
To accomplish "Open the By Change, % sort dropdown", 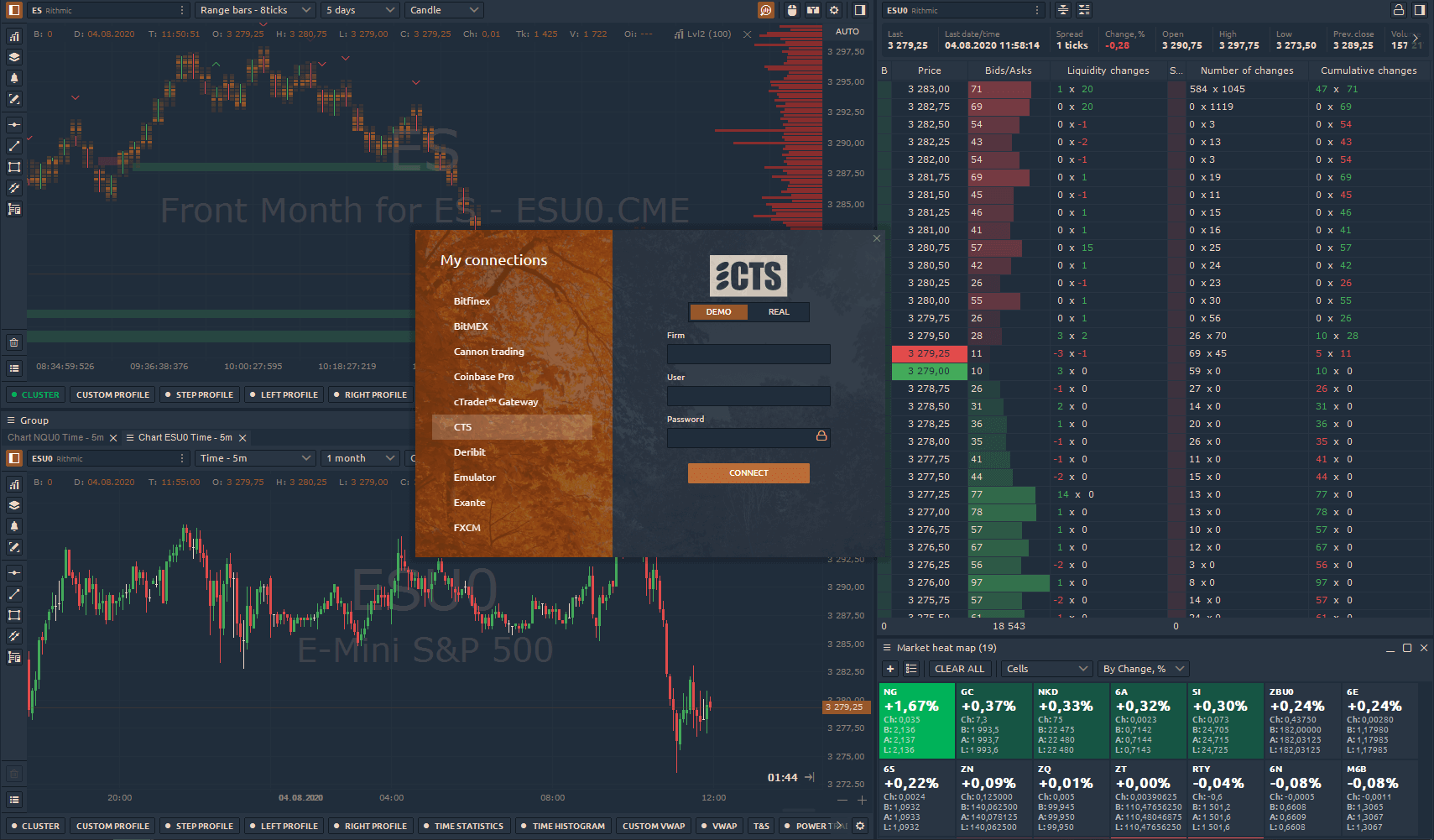I will point(1144,669).
